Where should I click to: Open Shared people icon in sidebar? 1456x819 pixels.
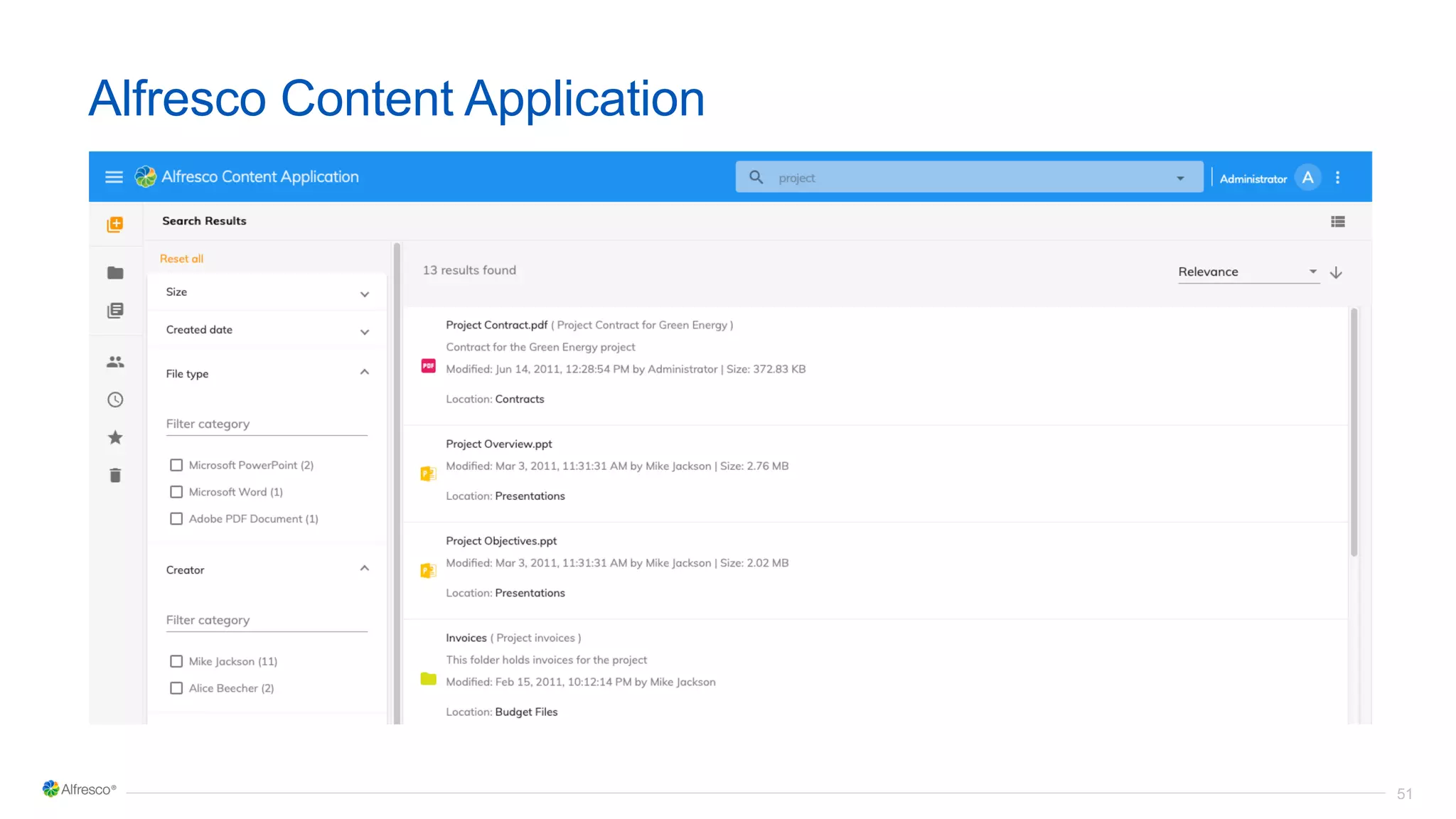coord(115,362)
